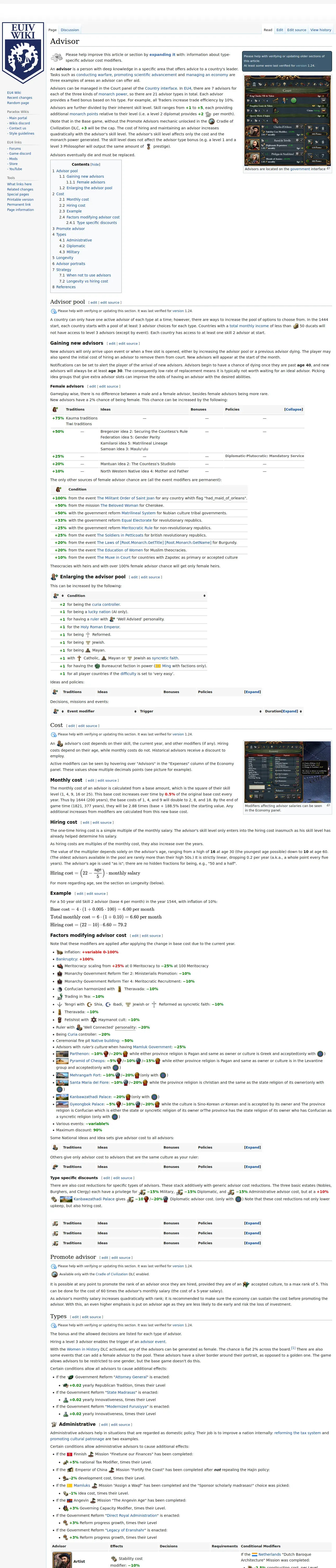This screenshot has height=1568, width=336.
Task: Click the Parthenon monument thumbnail icon
Action: pos(62,1053)
